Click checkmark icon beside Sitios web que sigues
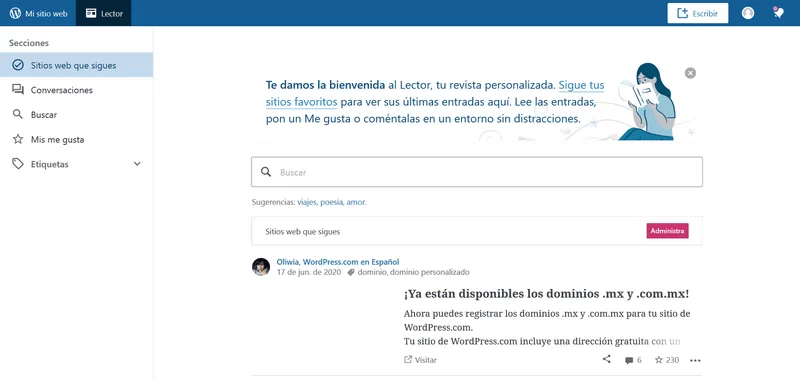 tap(18, 65)
